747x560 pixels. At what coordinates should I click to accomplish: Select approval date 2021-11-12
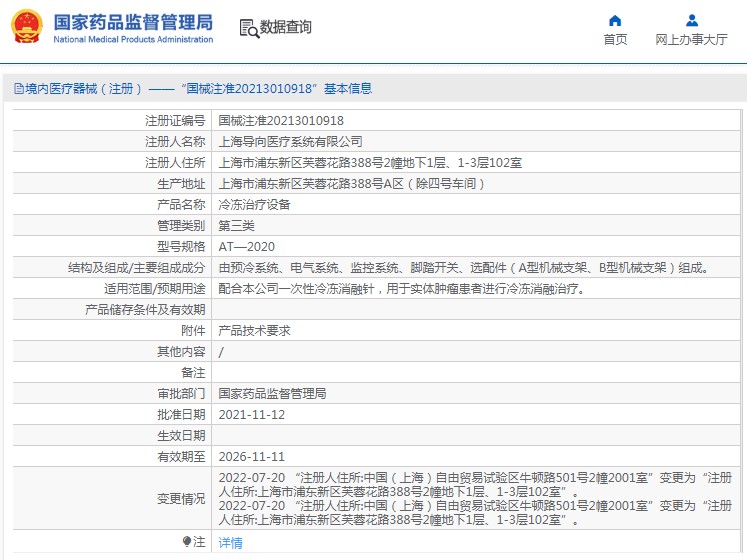point(252,414)
